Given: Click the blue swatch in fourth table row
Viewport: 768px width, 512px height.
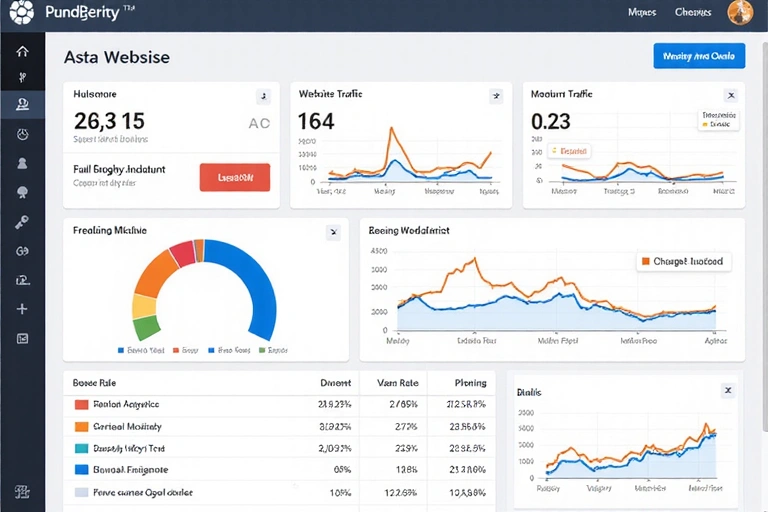Looking at the screenshot, I should [x=81, y=469].
